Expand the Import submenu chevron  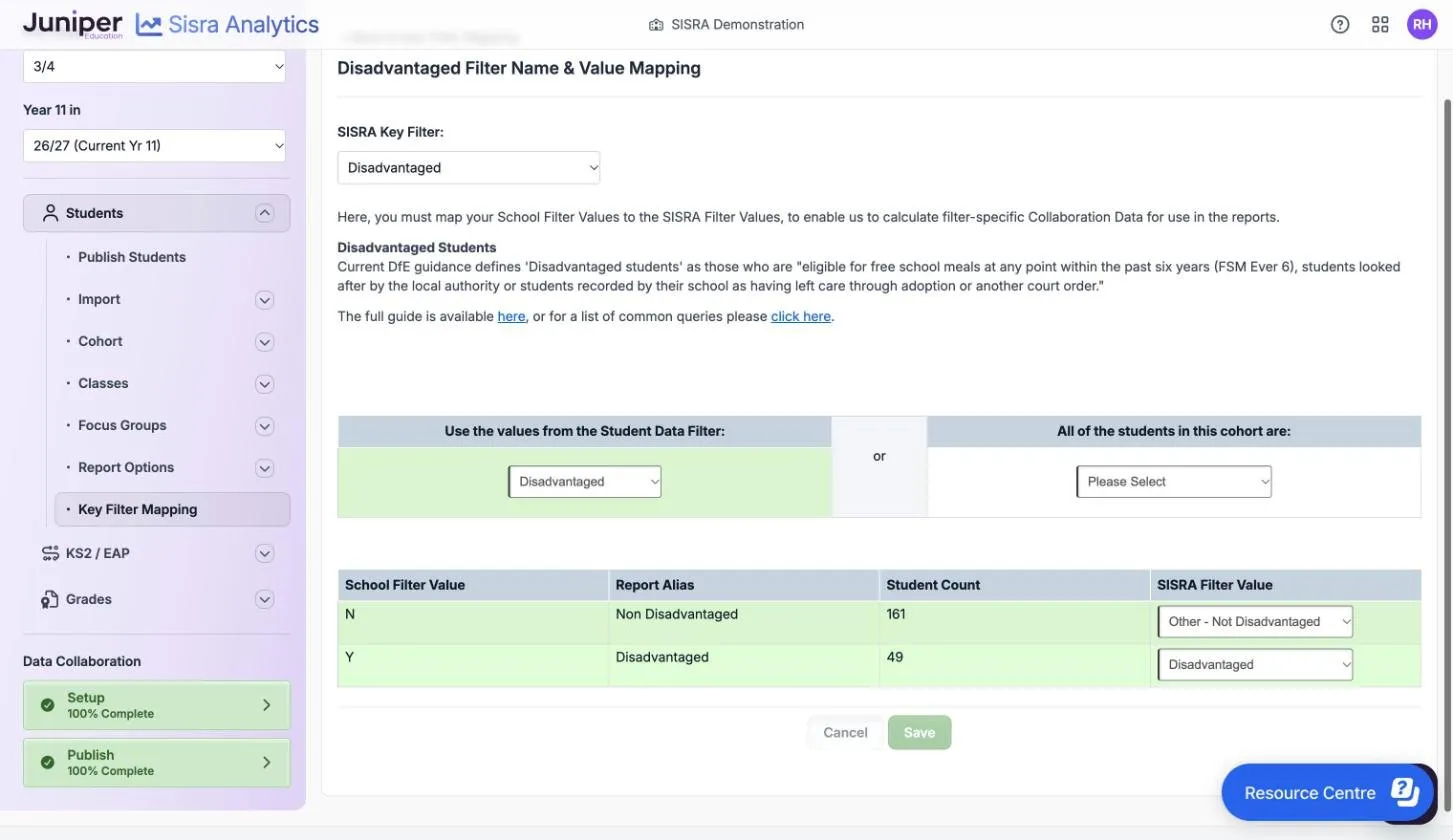tap(264, 299)
